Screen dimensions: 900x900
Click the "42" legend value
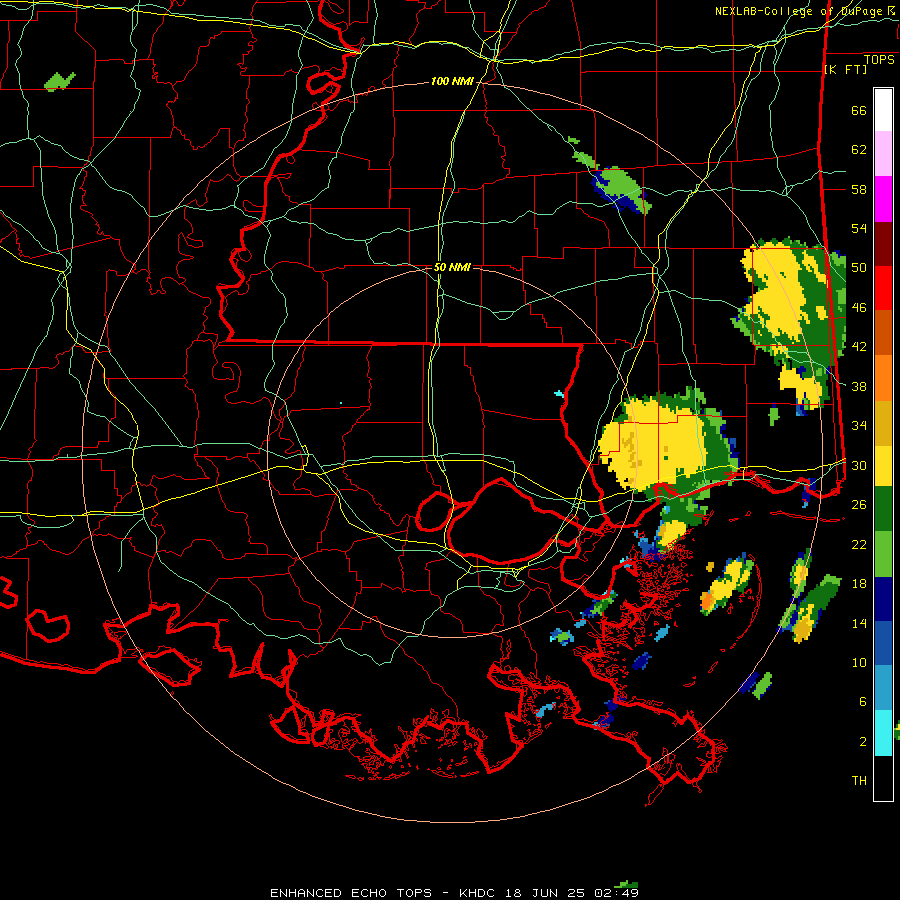[x=859, y=347]
